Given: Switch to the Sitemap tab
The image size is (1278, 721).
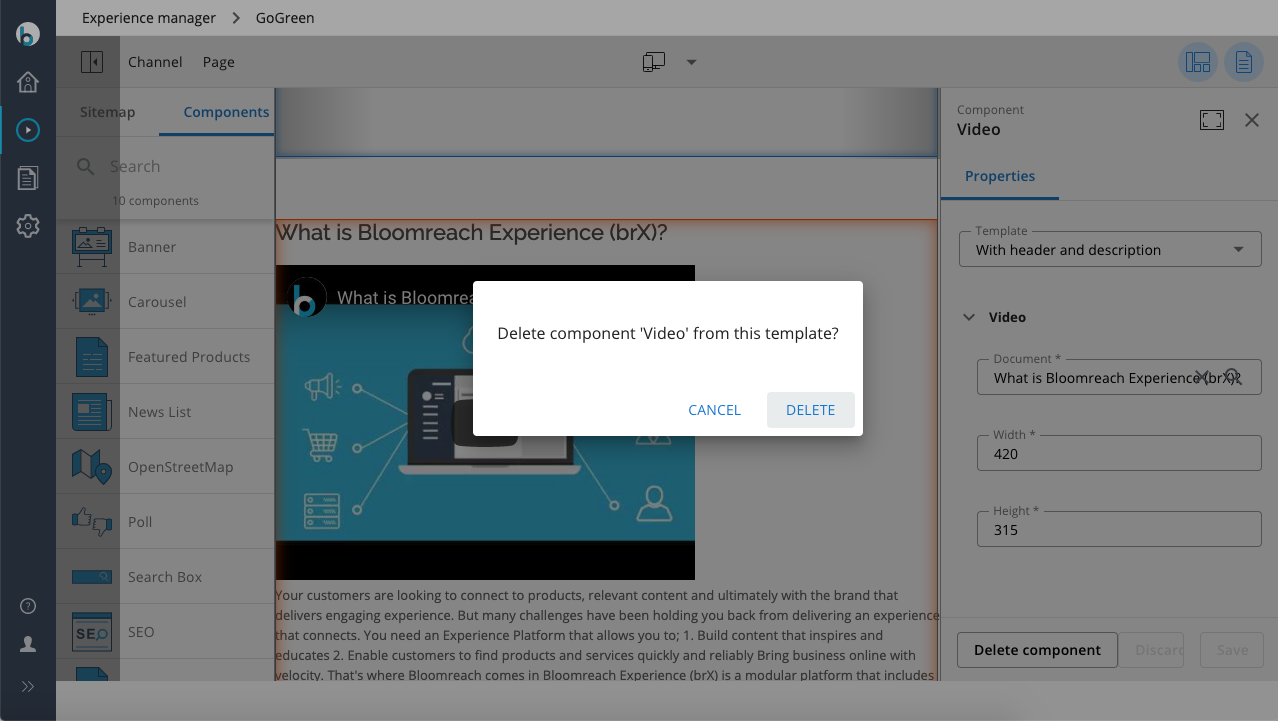Looking at the screenshot, I should point(107,112).
